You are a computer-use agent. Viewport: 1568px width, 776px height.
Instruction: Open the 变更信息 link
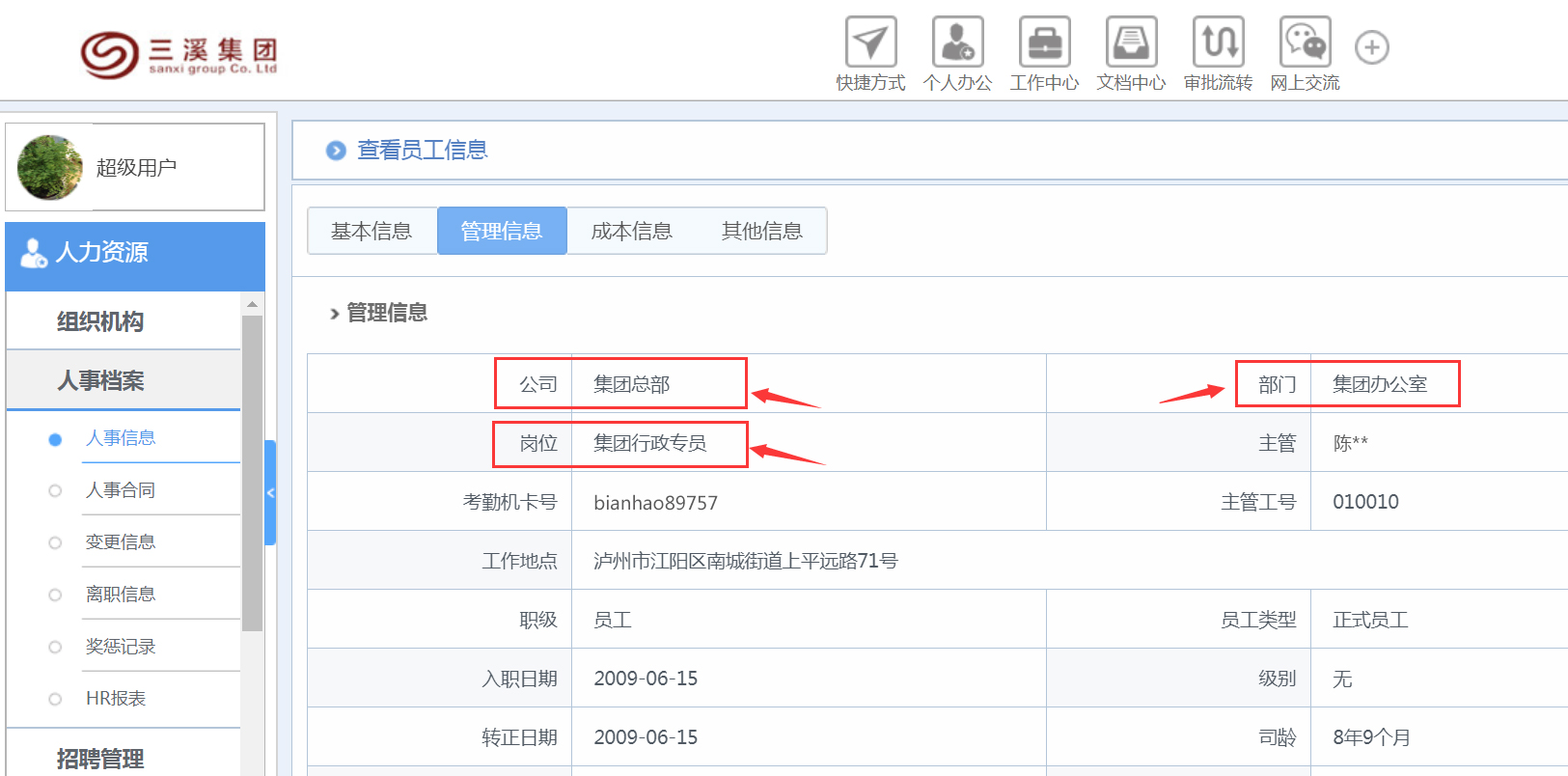[121, 542]
